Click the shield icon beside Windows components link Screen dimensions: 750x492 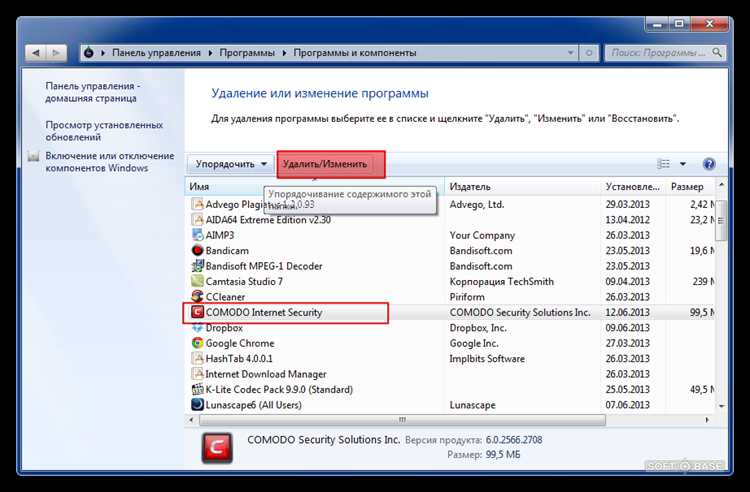[33, 157]
